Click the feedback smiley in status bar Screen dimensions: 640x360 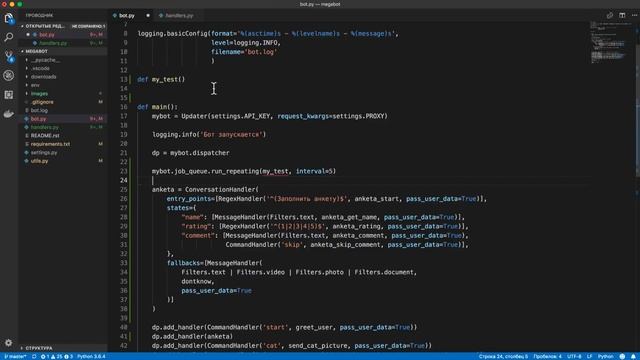tap(622, 356)
